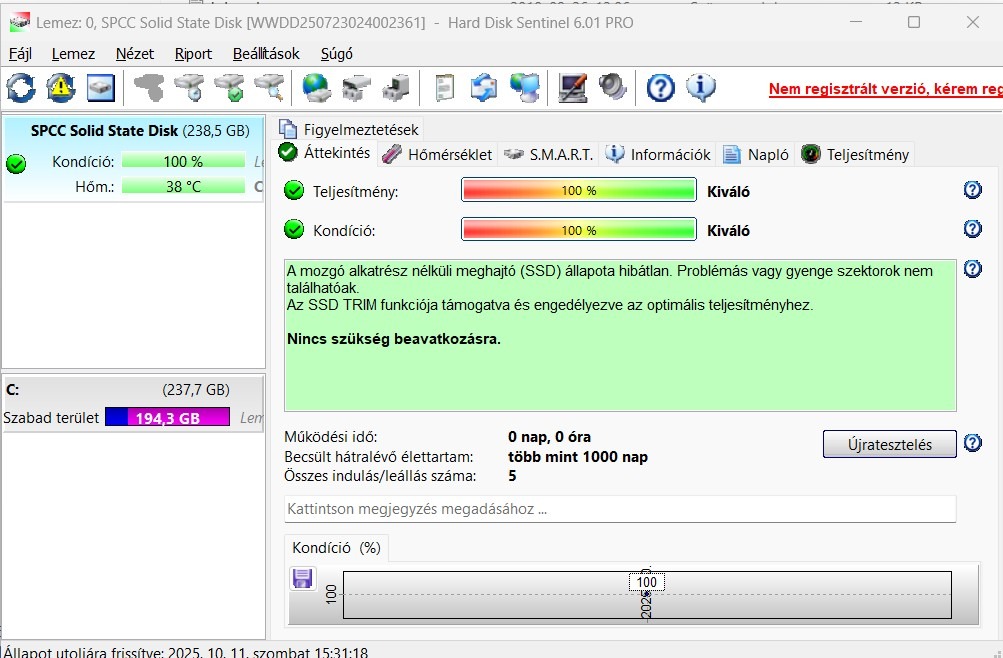Click the Teljesítmény 100 % gradient bar
The width and height of the screenshot is (1003, 658).
click(x=579, y=191)
